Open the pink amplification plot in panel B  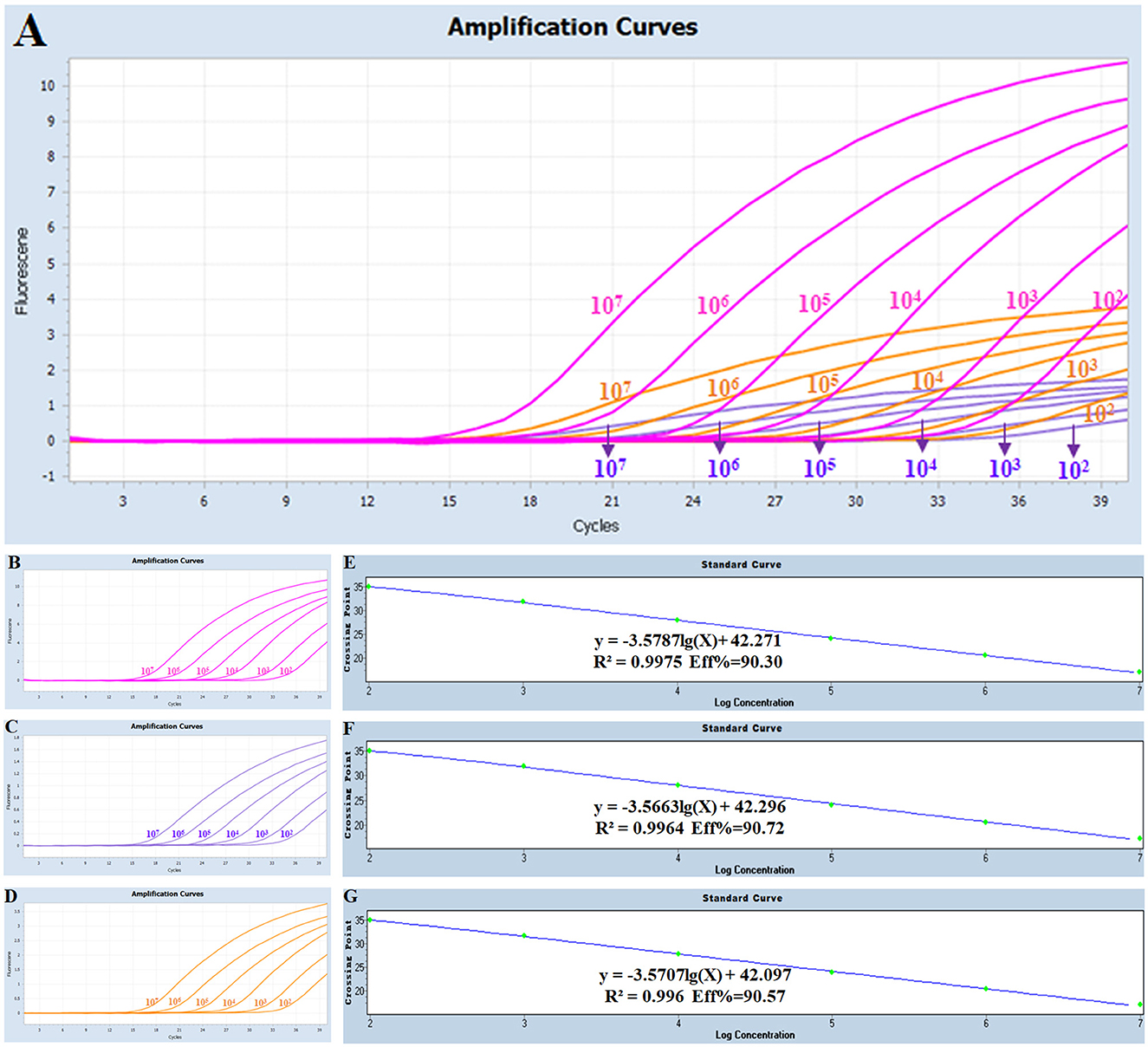(175, 630)
